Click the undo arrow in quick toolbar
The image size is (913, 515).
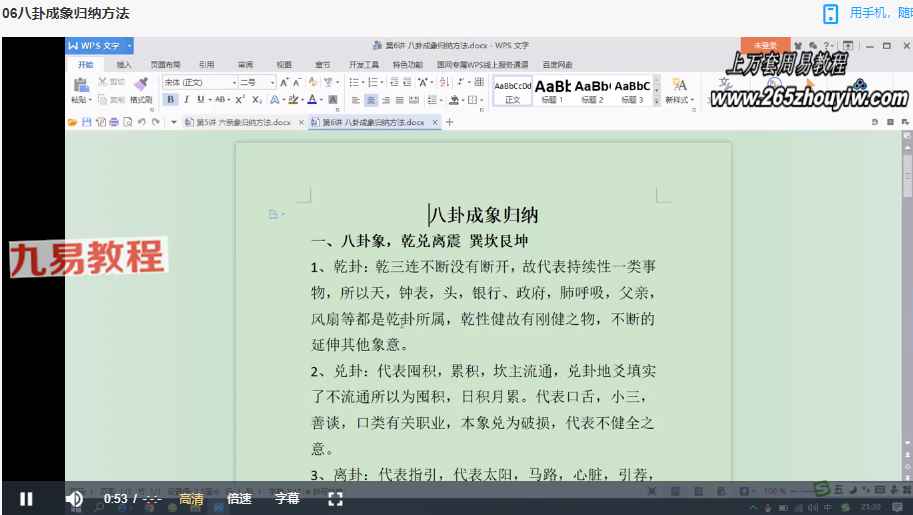[141, 122]
